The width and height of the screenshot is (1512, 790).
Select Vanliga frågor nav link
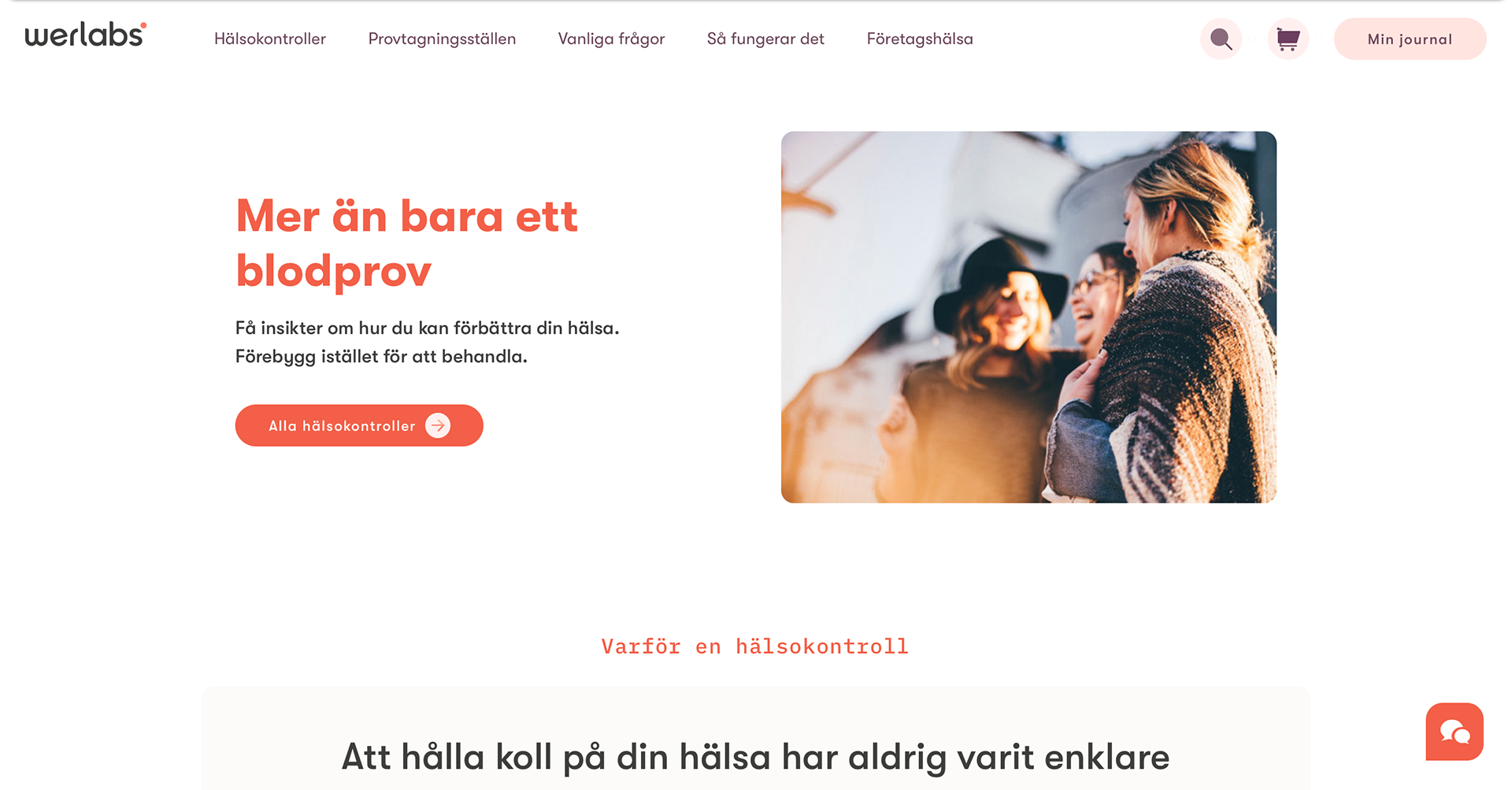(x=611, y=39)
